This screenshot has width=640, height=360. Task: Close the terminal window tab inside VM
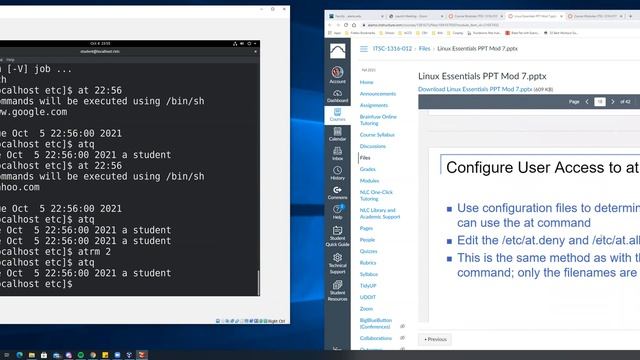tap(256, 51)
